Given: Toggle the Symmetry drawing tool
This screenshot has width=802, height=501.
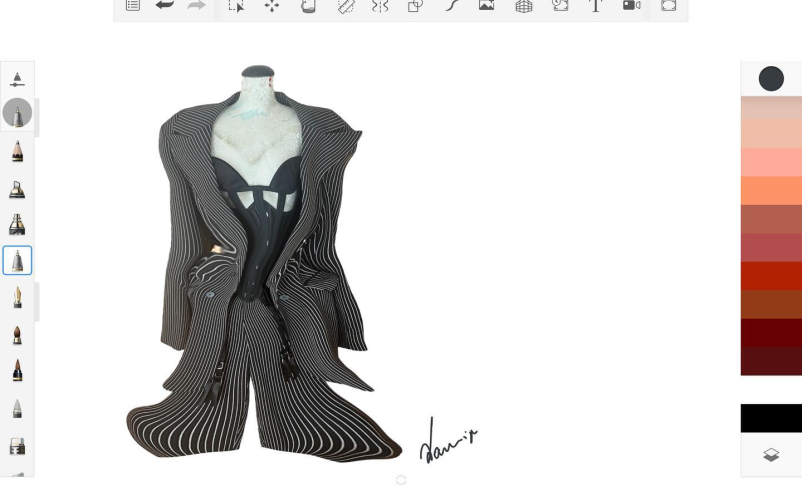Looking at the screenshot, I should 380,6.
